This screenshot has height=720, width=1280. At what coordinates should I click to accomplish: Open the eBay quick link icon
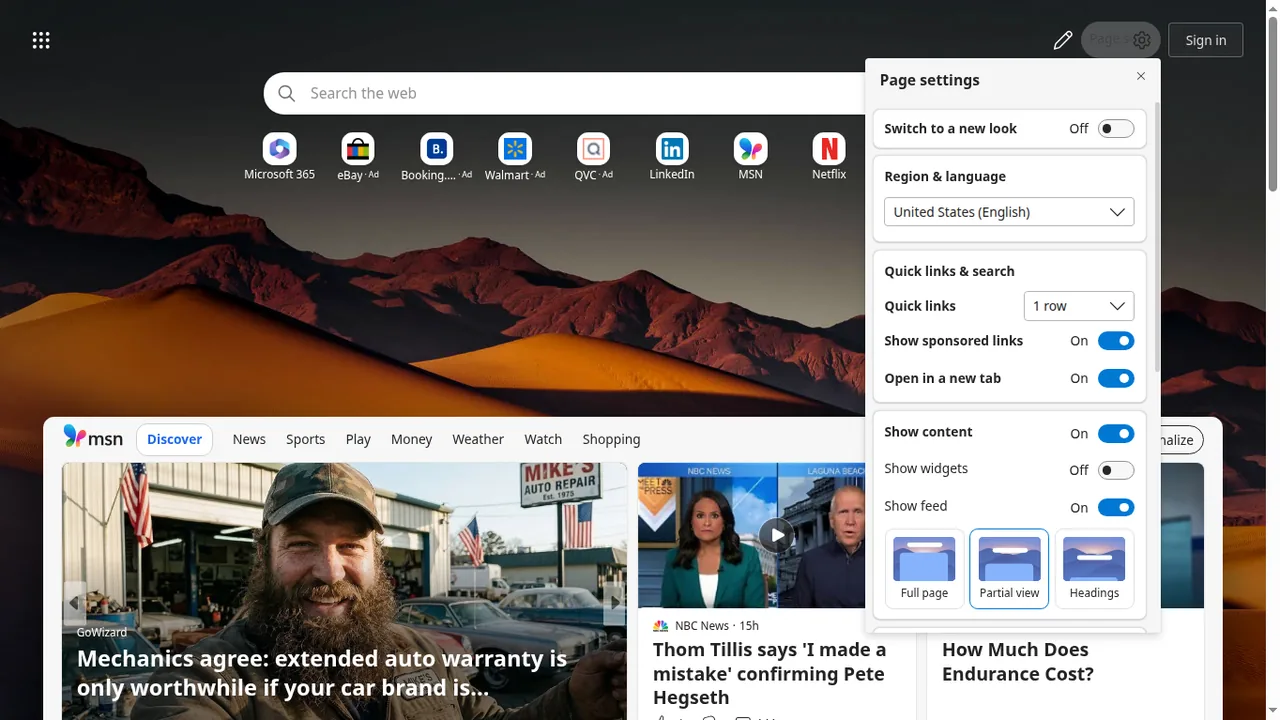pos(358,149)
